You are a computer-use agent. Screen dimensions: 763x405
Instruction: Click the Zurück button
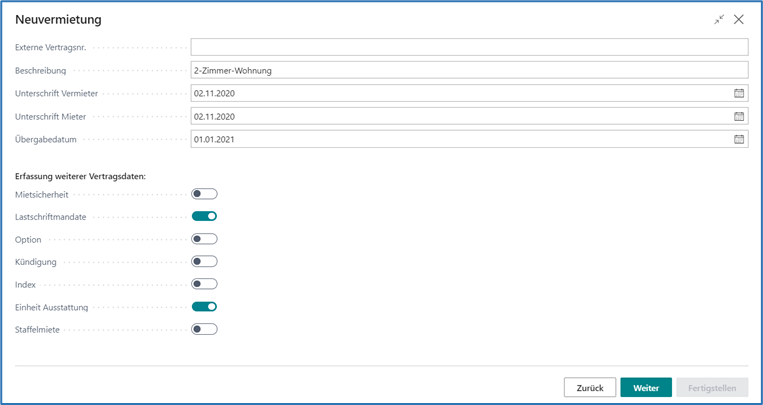click(x=589, y=388)
